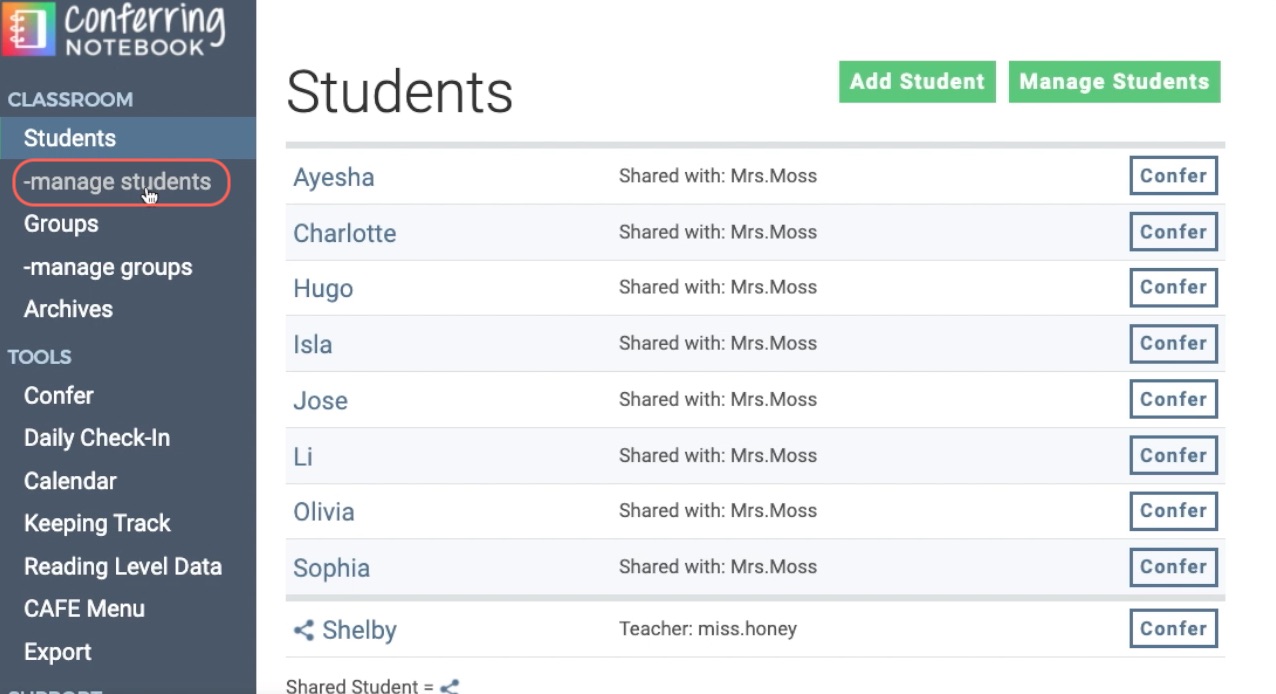Open '-manage groups' in the sidebar

coord(107,267)
